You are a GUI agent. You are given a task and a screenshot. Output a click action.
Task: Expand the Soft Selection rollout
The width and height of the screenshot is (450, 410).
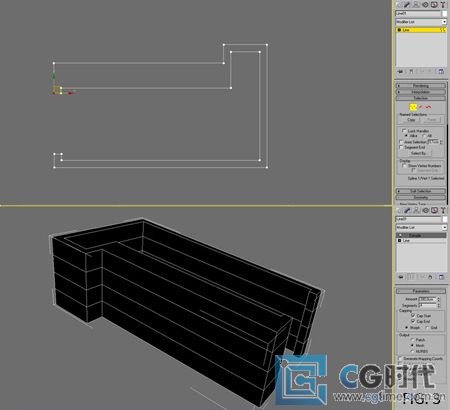tap(421, 191)
